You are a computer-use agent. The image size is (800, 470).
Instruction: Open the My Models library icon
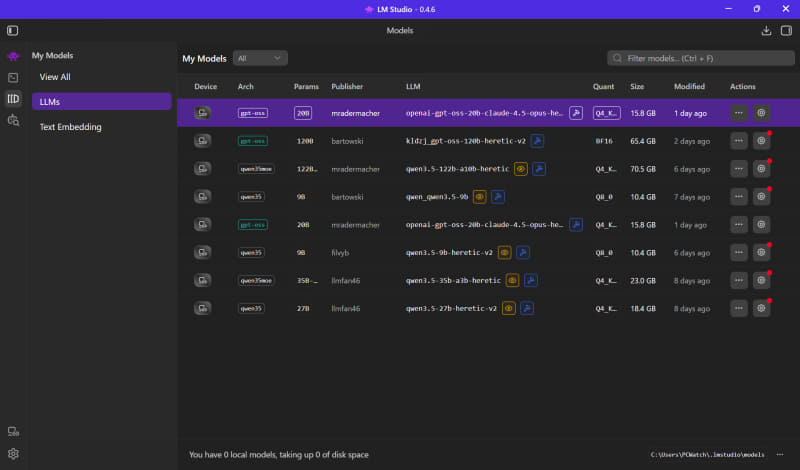point(13,99)
